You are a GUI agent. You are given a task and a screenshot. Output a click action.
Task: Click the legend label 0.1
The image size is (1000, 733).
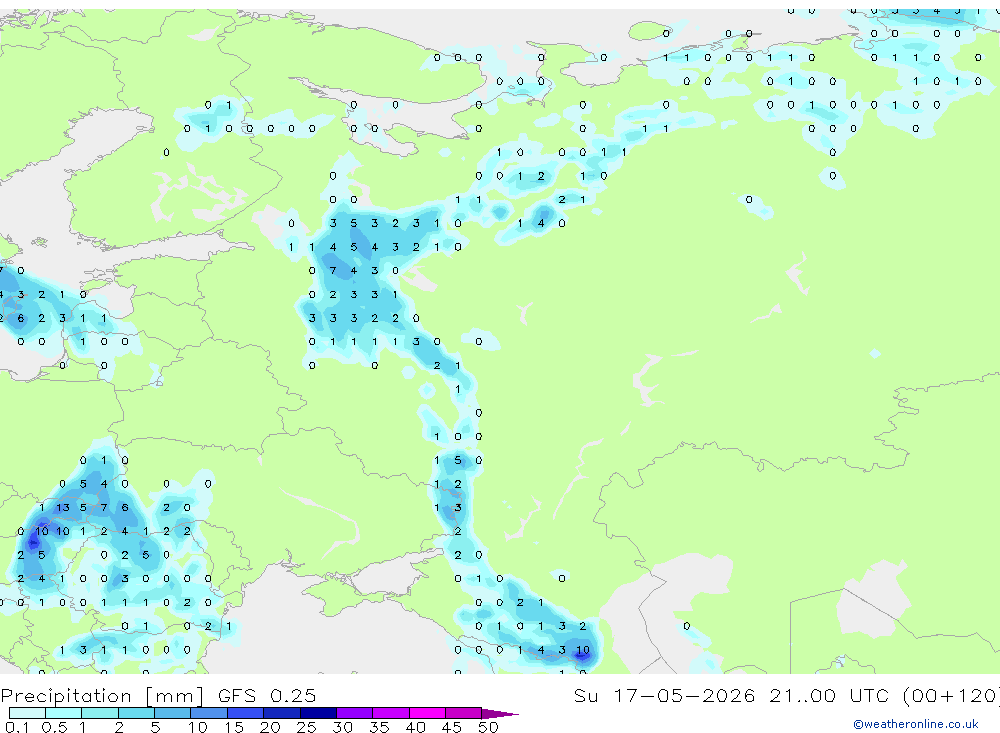17,727
